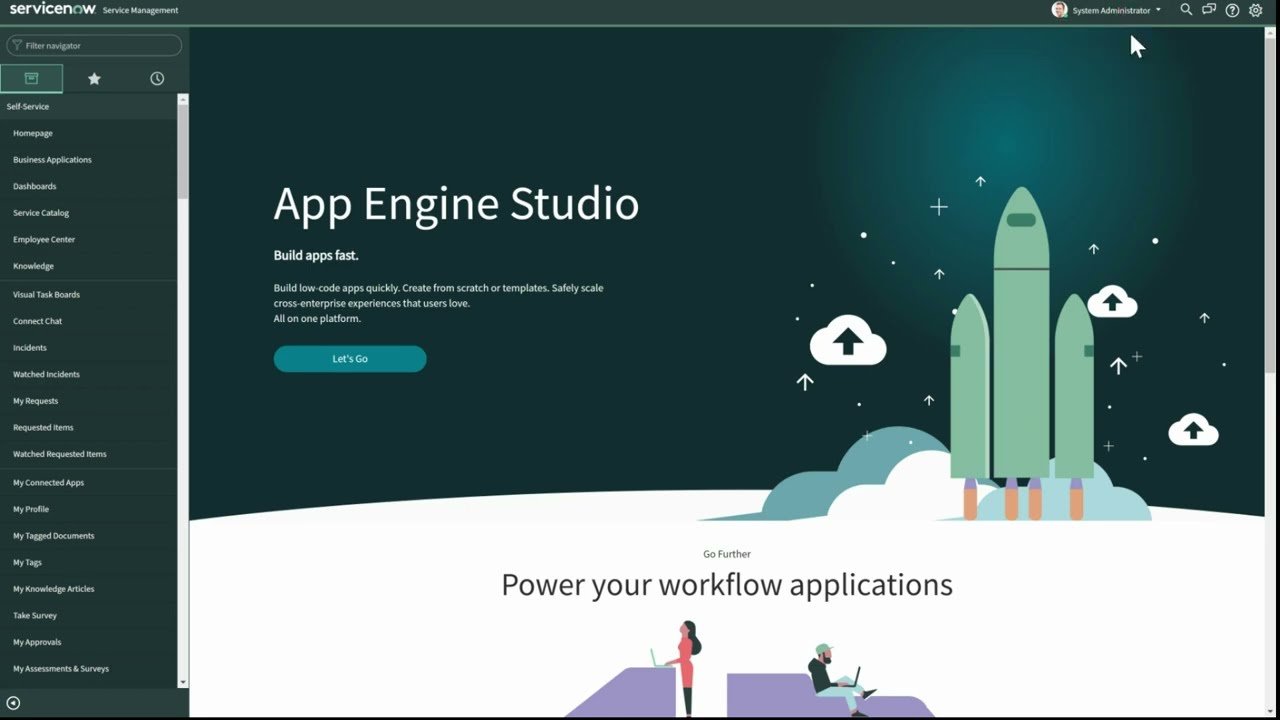
Task: Open My Profile module
Action: click(31, 509)
